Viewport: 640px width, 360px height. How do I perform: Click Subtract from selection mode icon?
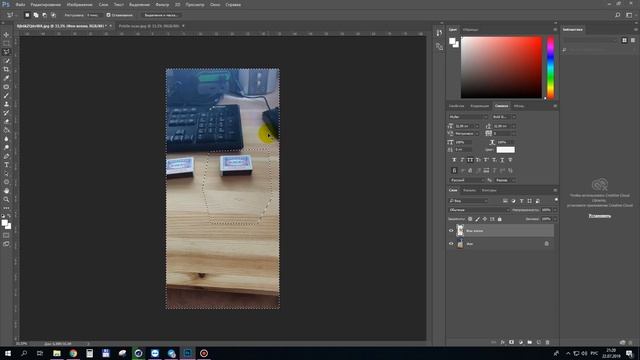coord(44,15)
